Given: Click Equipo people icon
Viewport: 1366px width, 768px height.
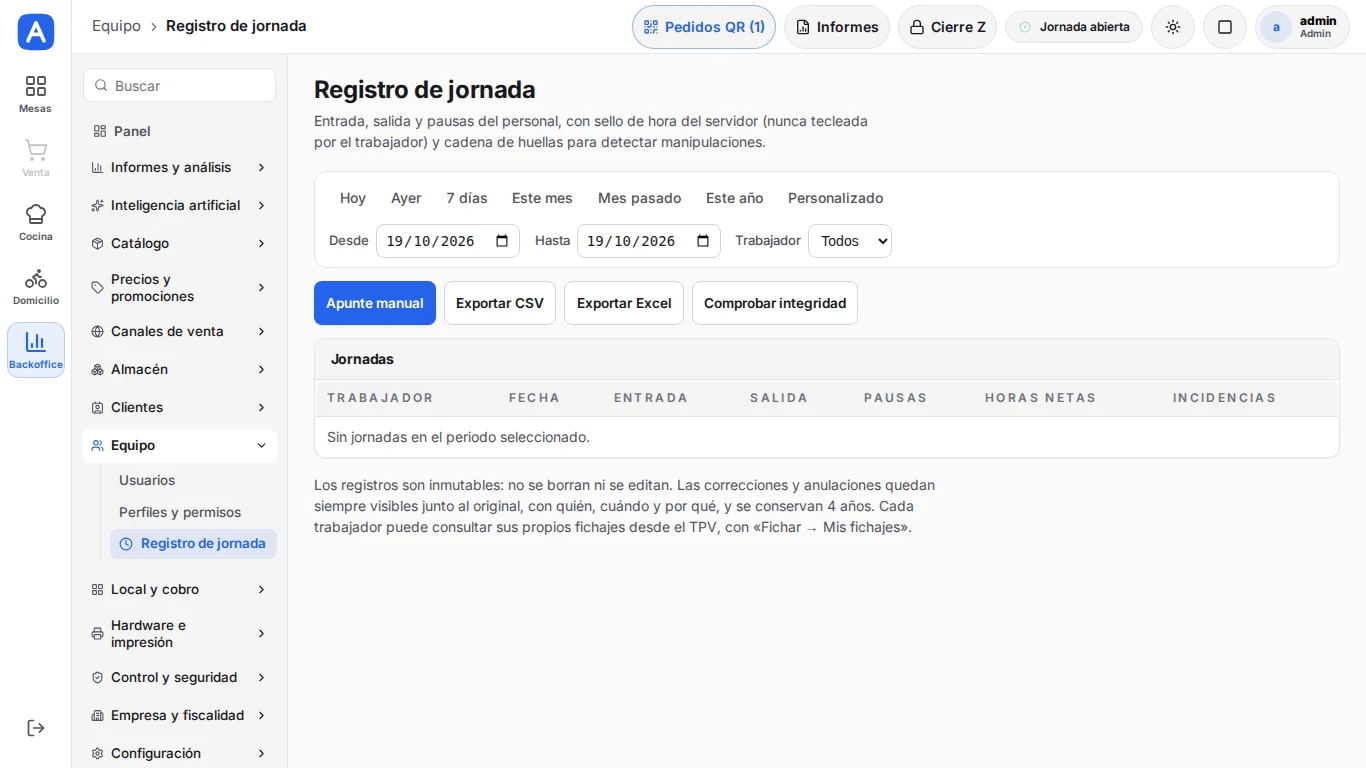Looking at the screenshot, I should pos(97,445).
